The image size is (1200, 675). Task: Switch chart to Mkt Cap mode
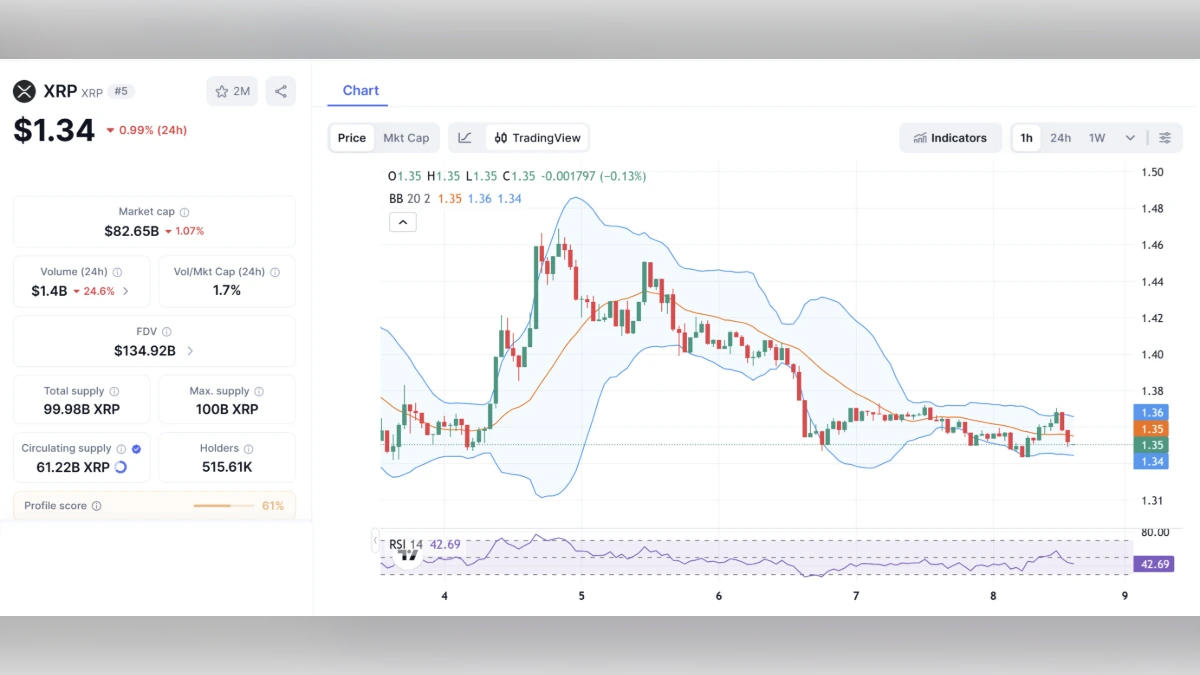coord(406,137)
